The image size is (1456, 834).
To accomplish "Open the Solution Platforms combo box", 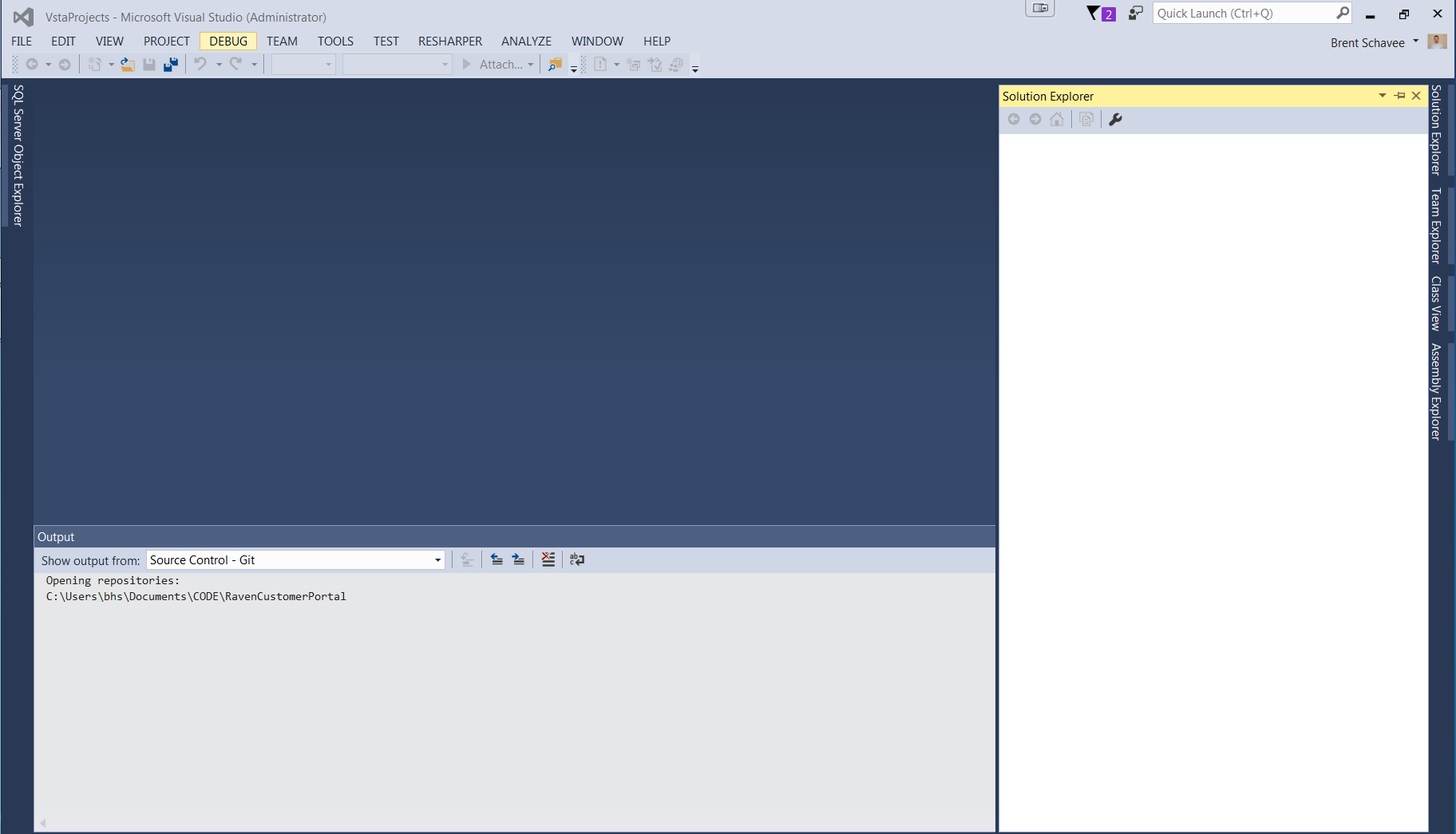I will 398,65.
